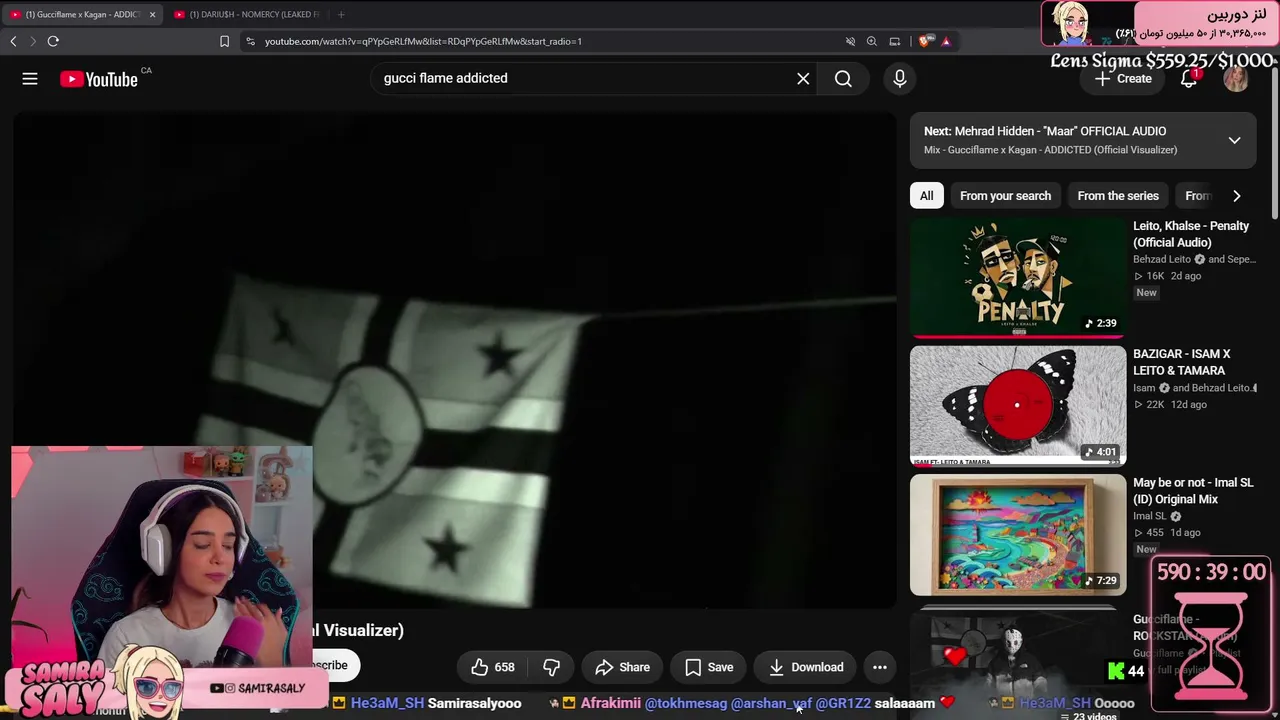Image resolution: width=1280 pixels, height=720 pixels.
Task: Select the From your search chip
Action: (x=1005, y=196)
